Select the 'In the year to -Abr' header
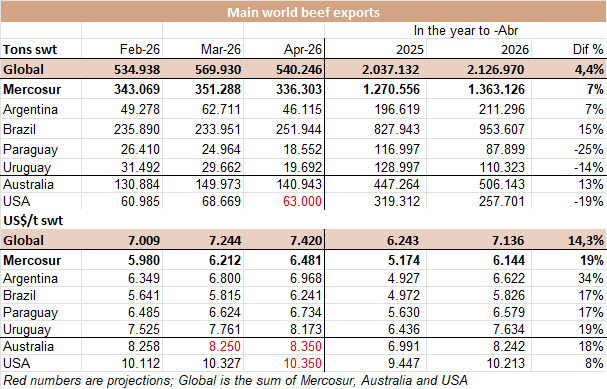The height and width of the screenshot is (389, 607). tap(466, 30)
